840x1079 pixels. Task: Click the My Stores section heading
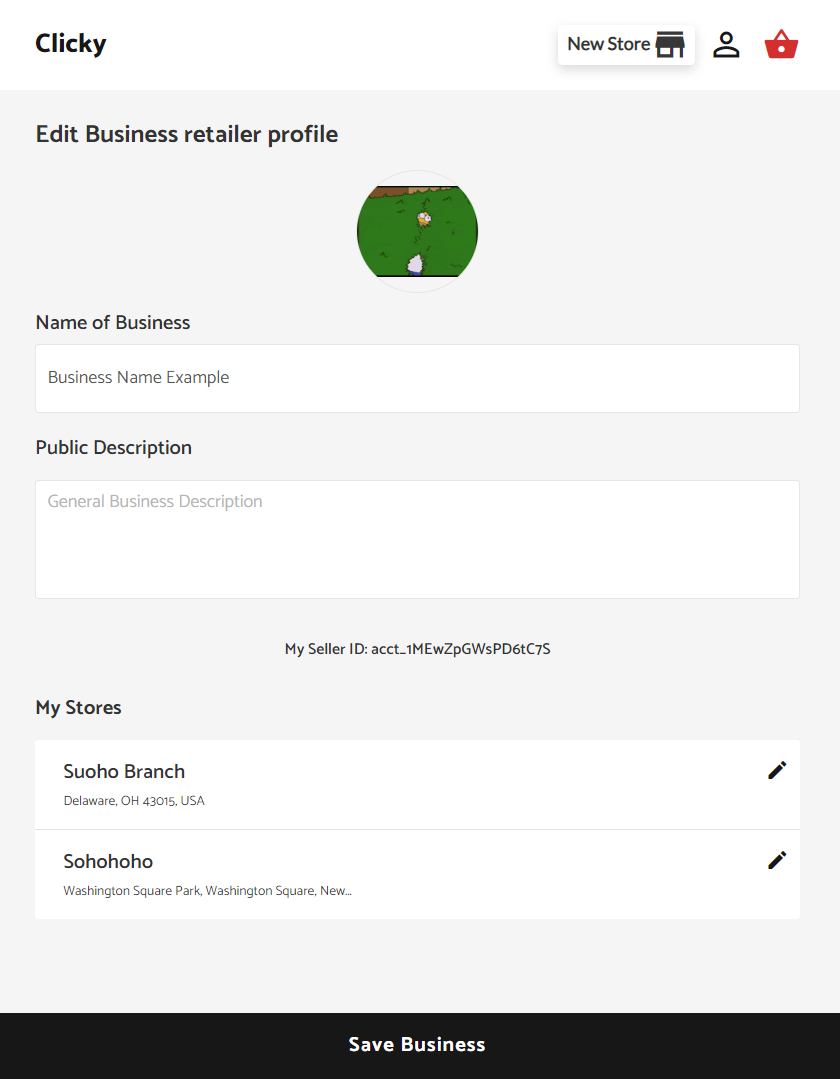pos(78,708)
